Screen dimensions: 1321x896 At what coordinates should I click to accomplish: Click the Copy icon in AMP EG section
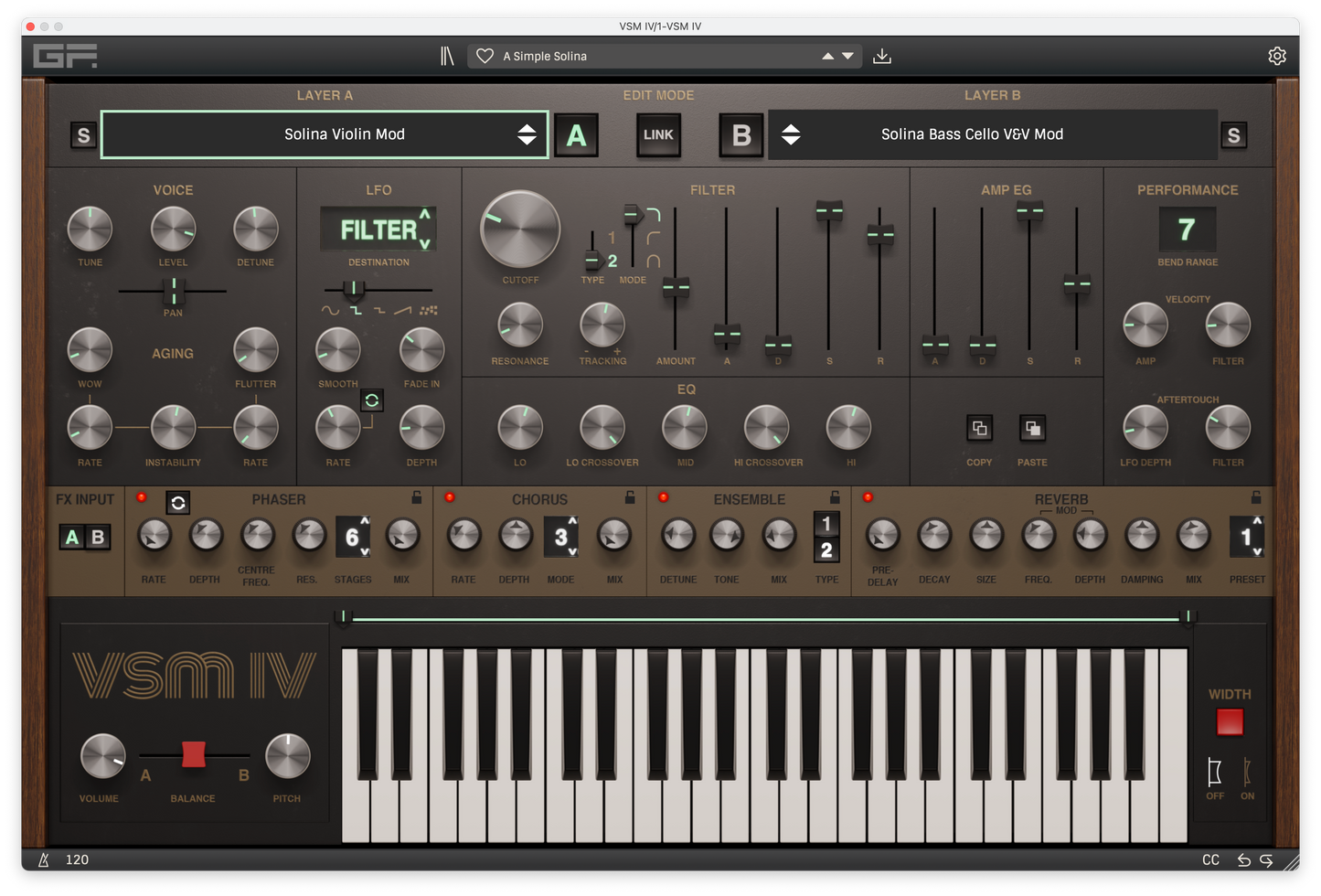click(978, 427)
